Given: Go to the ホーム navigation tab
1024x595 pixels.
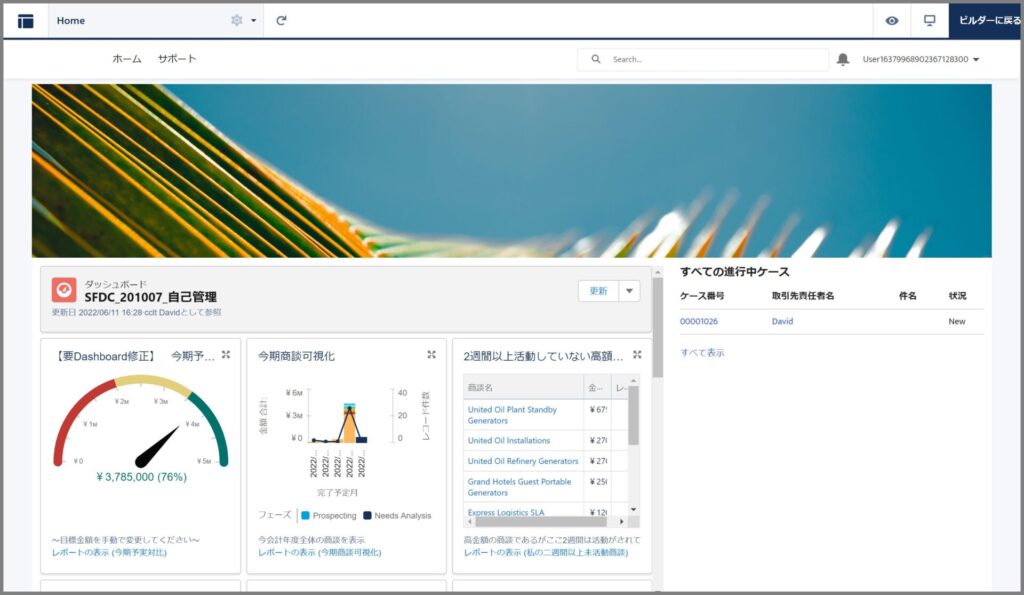Looking at the screenshot, I should (127, 59).
